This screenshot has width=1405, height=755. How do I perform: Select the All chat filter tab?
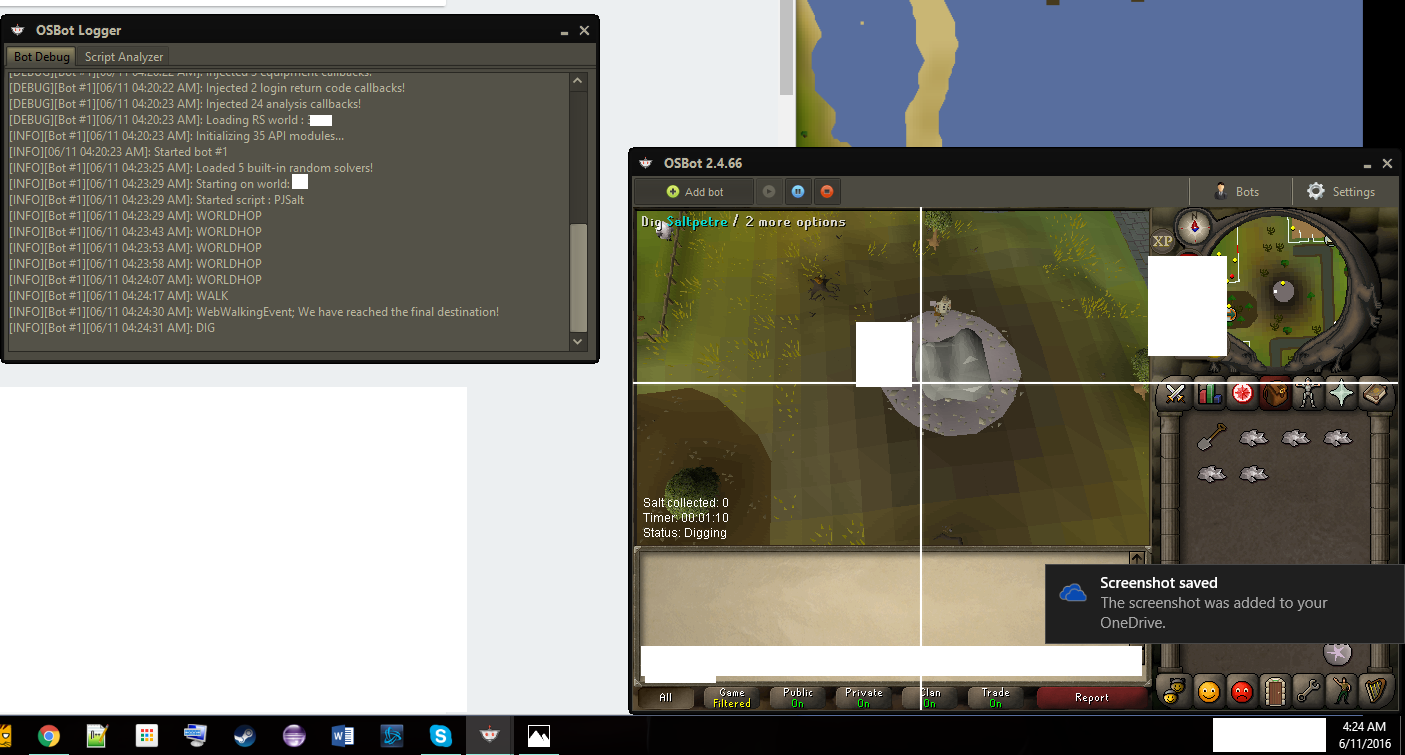(666, 698)
